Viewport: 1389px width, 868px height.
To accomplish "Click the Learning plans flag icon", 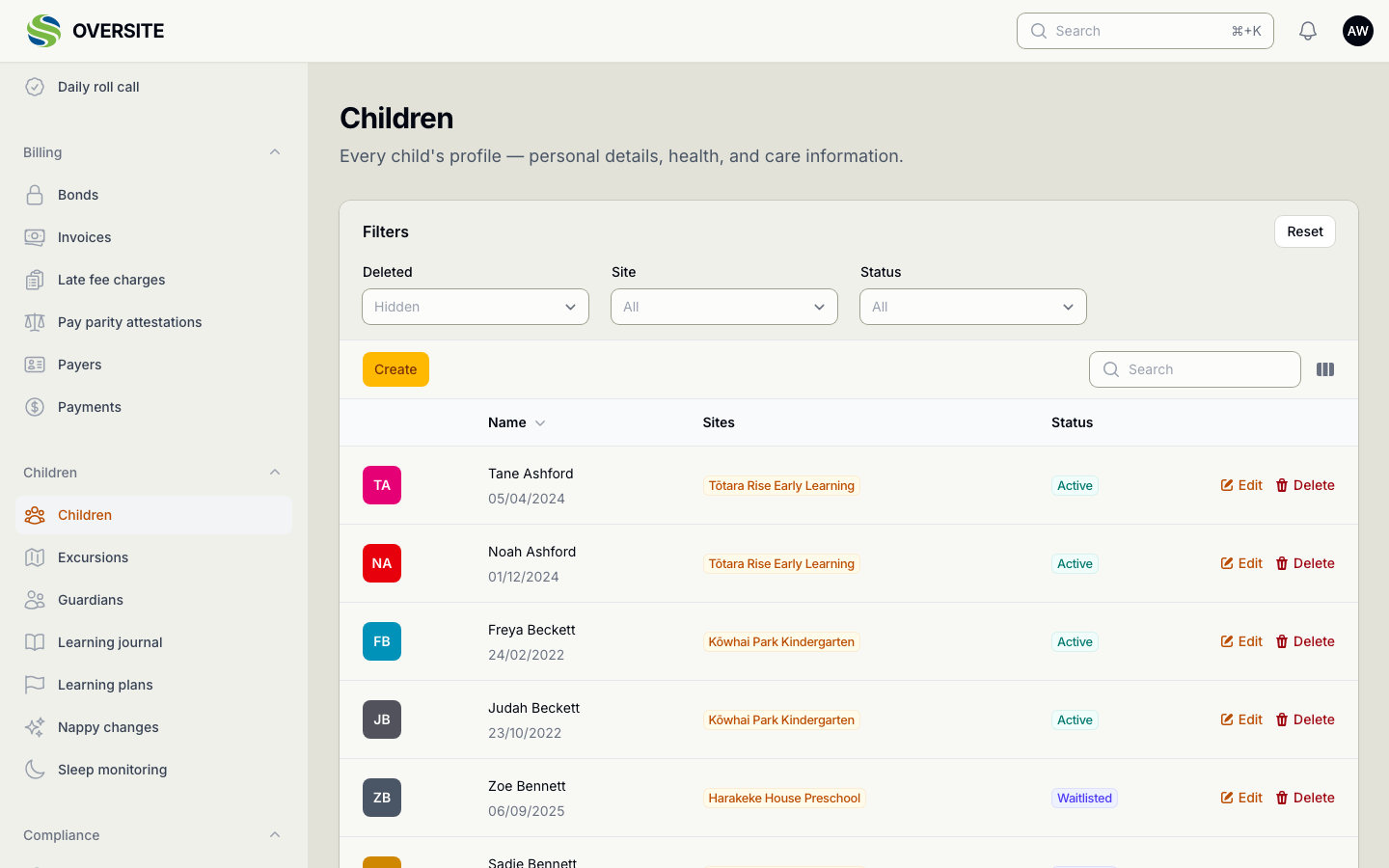I will point(35,685).
